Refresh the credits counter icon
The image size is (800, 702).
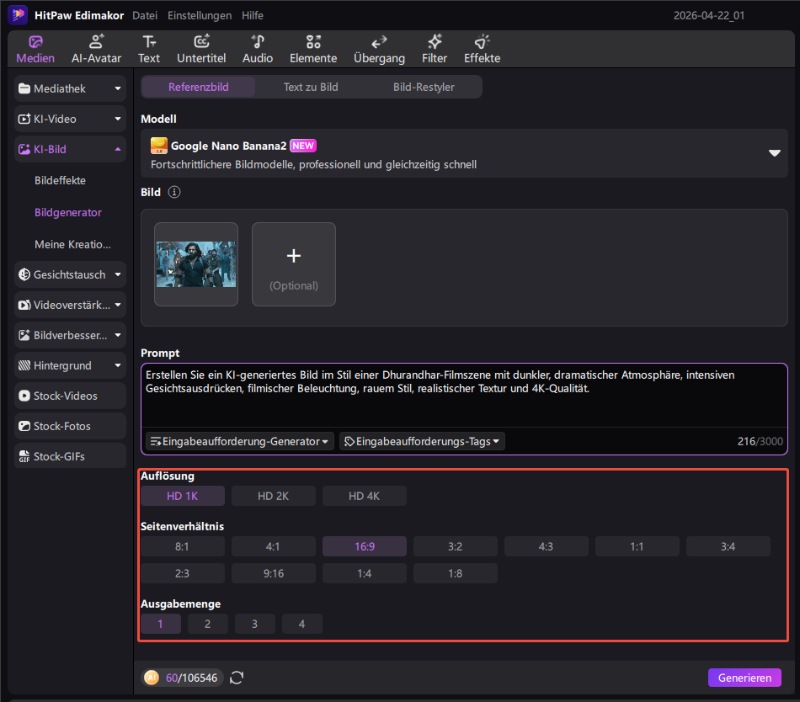pyautogui.click(x=237, y=678)
